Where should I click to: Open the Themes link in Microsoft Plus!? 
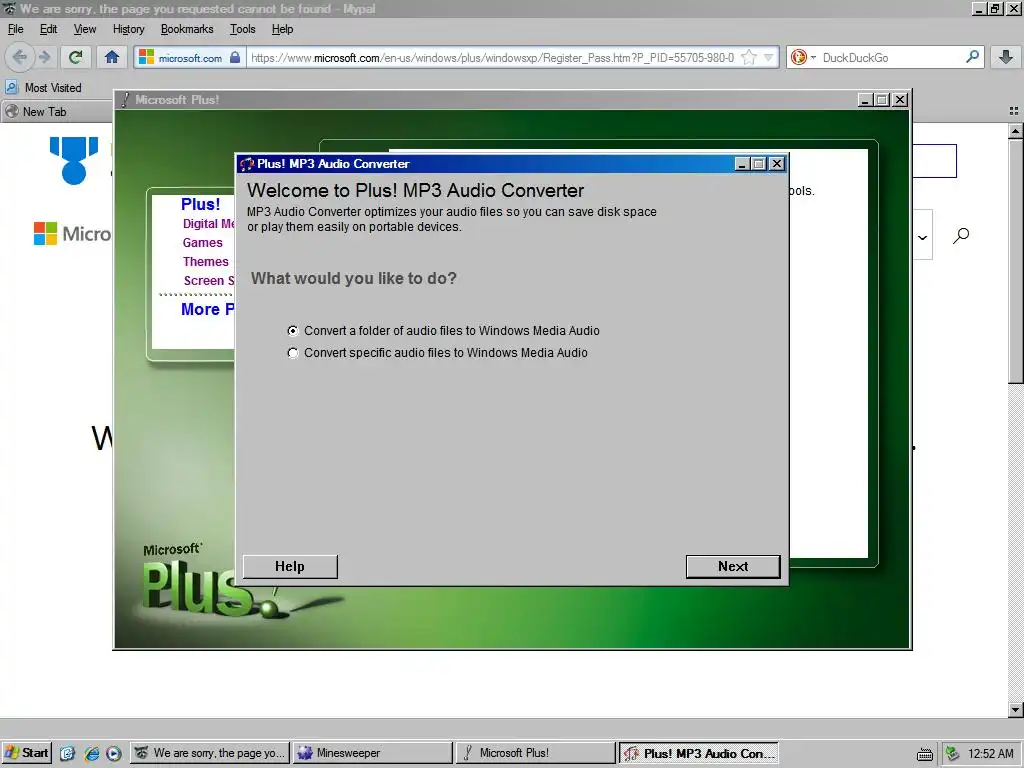206,261
